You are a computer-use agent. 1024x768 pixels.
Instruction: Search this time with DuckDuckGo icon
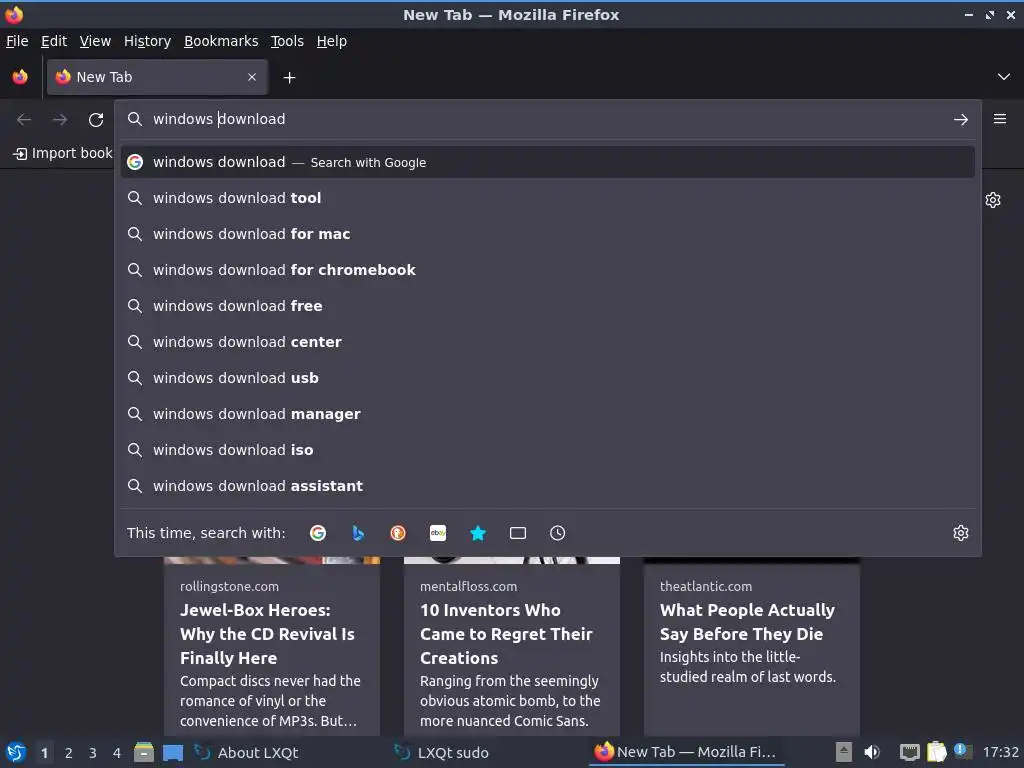pos(398,533)
